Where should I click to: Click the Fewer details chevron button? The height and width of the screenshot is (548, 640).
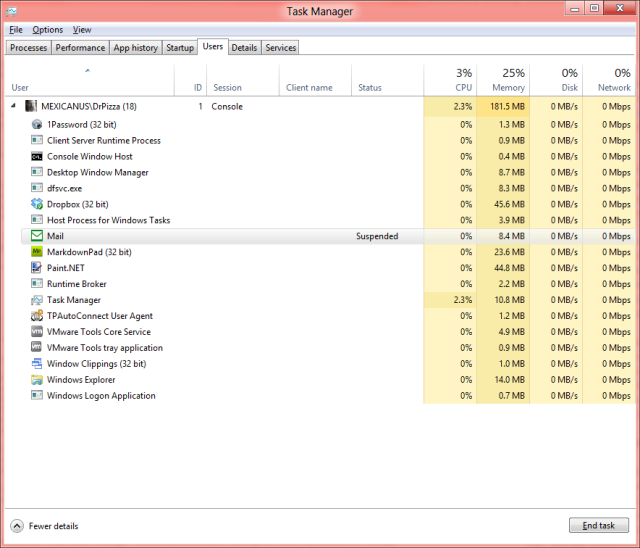tap(17, 526)
